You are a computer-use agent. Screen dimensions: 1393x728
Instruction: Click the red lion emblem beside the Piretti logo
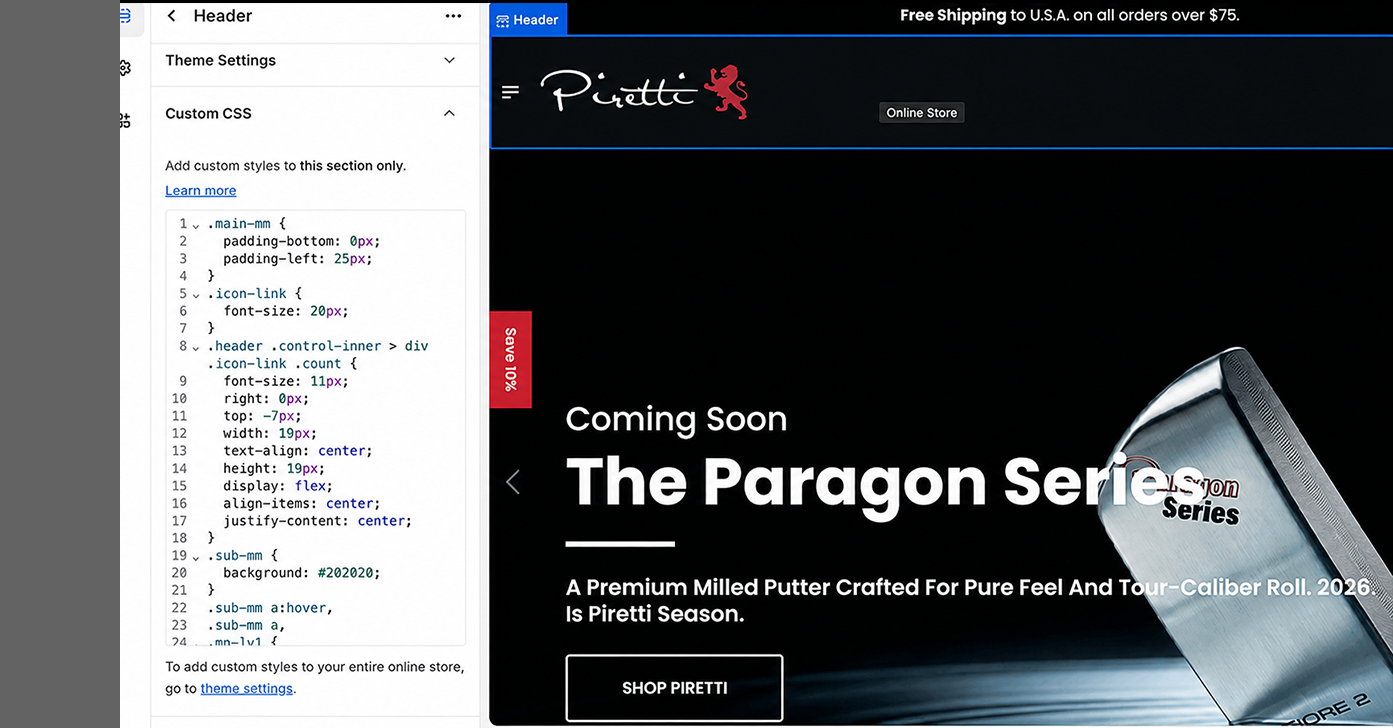pyautogui.click(x=726, y=92)
